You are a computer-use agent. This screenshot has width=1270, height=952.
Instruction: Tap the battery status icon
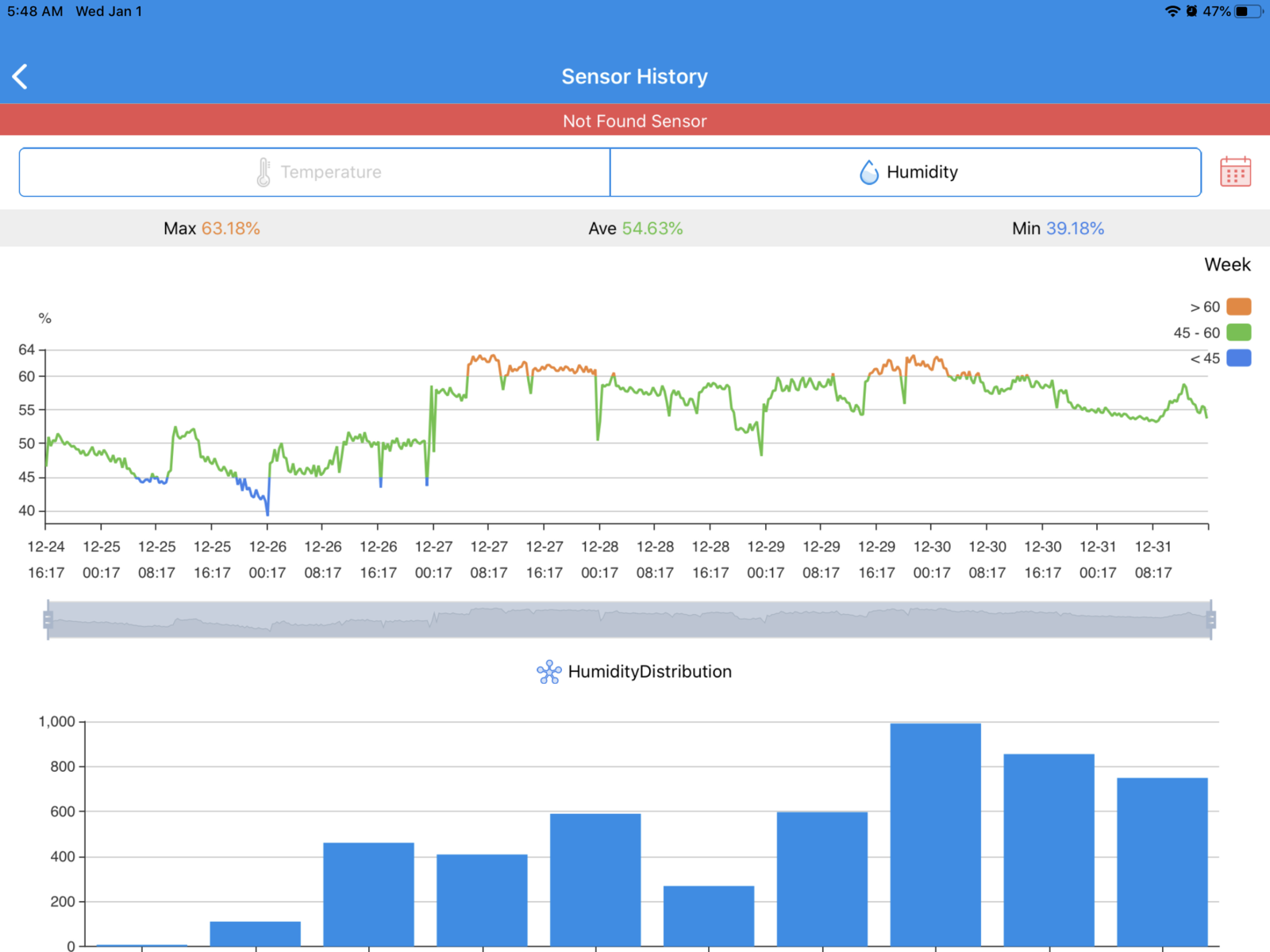(x=1249, y=11)
